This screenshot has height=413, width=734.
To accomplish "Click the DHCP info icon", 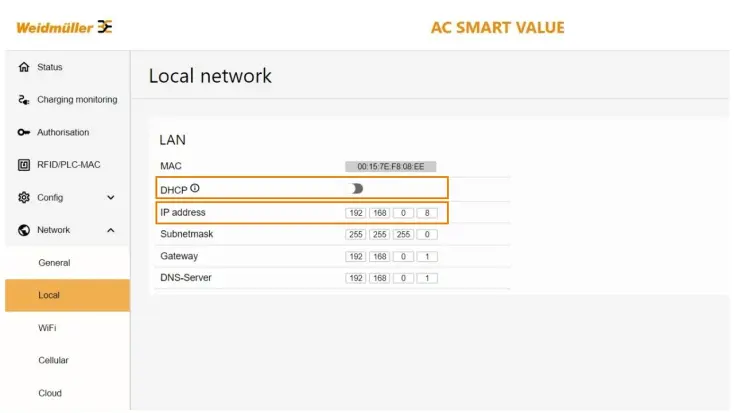I will [x=195, y=188].
